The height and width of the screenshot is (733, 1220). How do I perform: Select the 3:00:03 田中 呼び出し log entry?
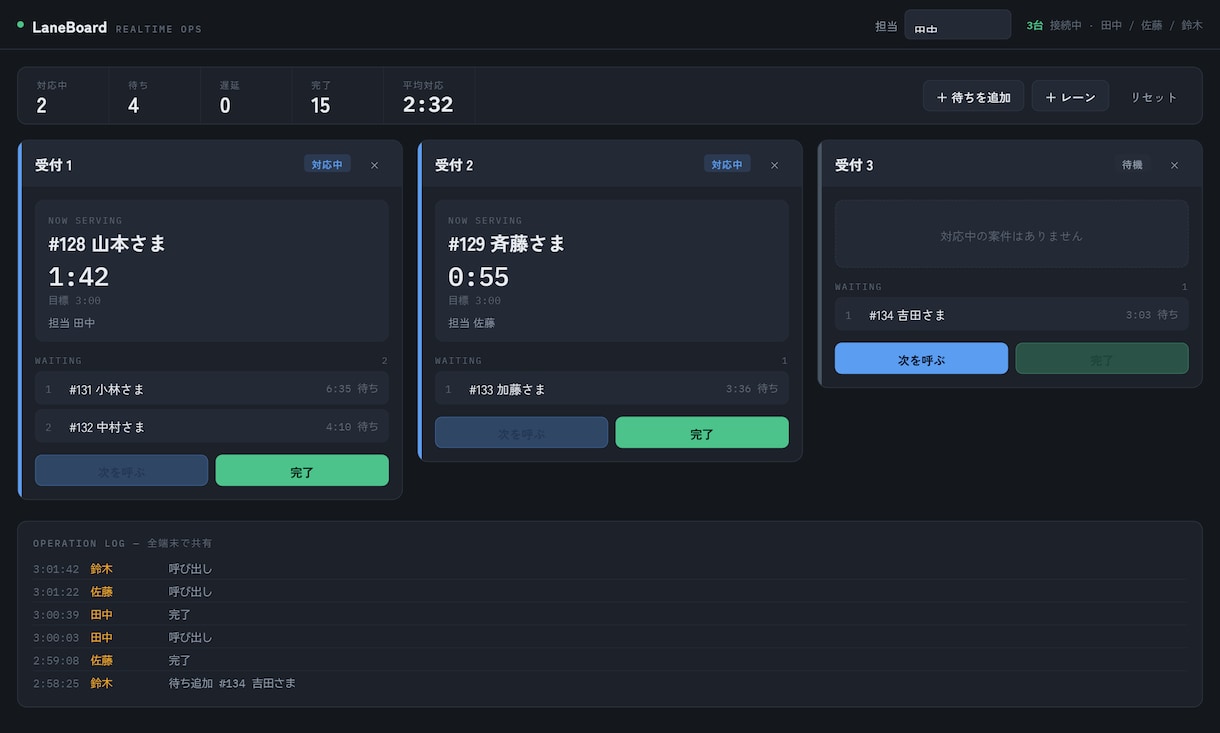(x=610, y=638)
